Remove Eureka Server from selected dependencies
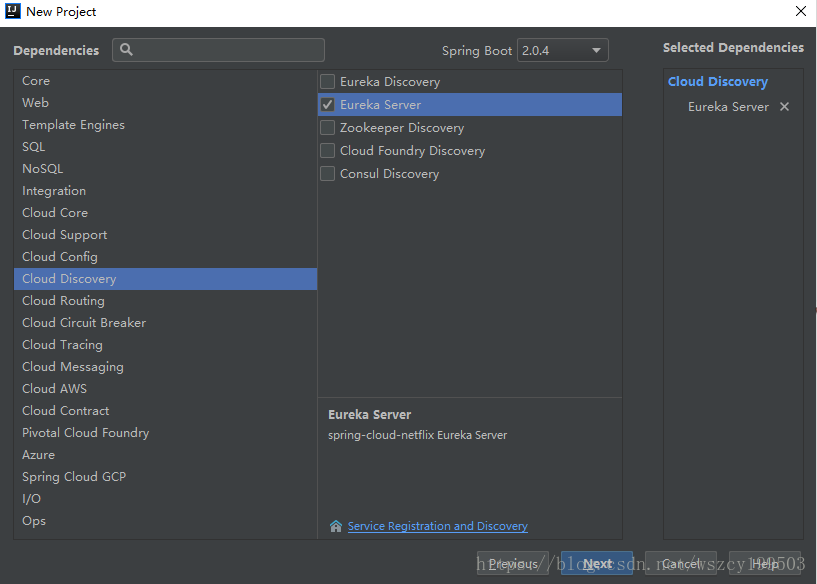The width and height of the screenshot is (817, 584). pyautogui.click(x=784, y=107)
